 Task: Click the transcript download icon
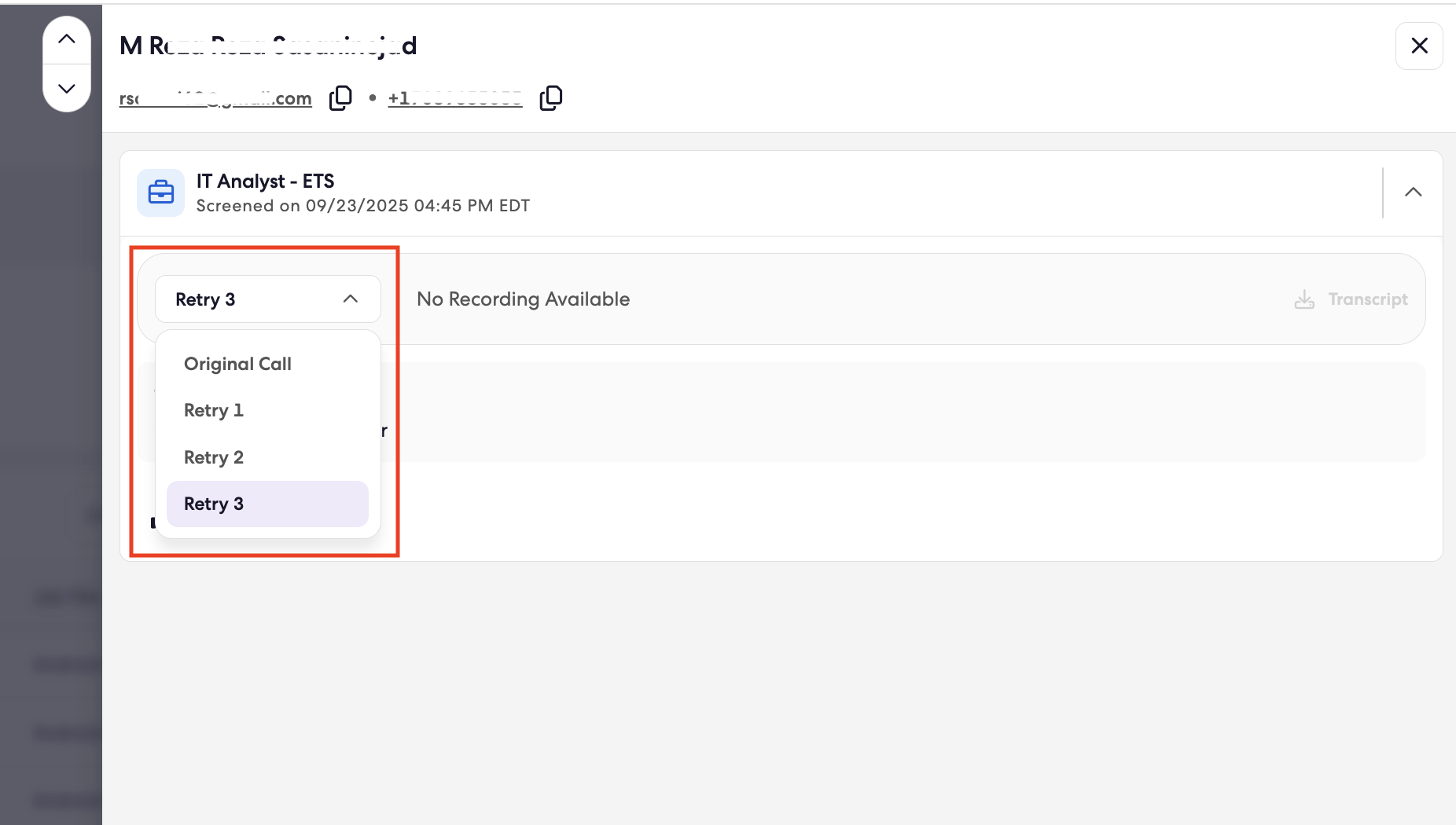(1304, 299)
